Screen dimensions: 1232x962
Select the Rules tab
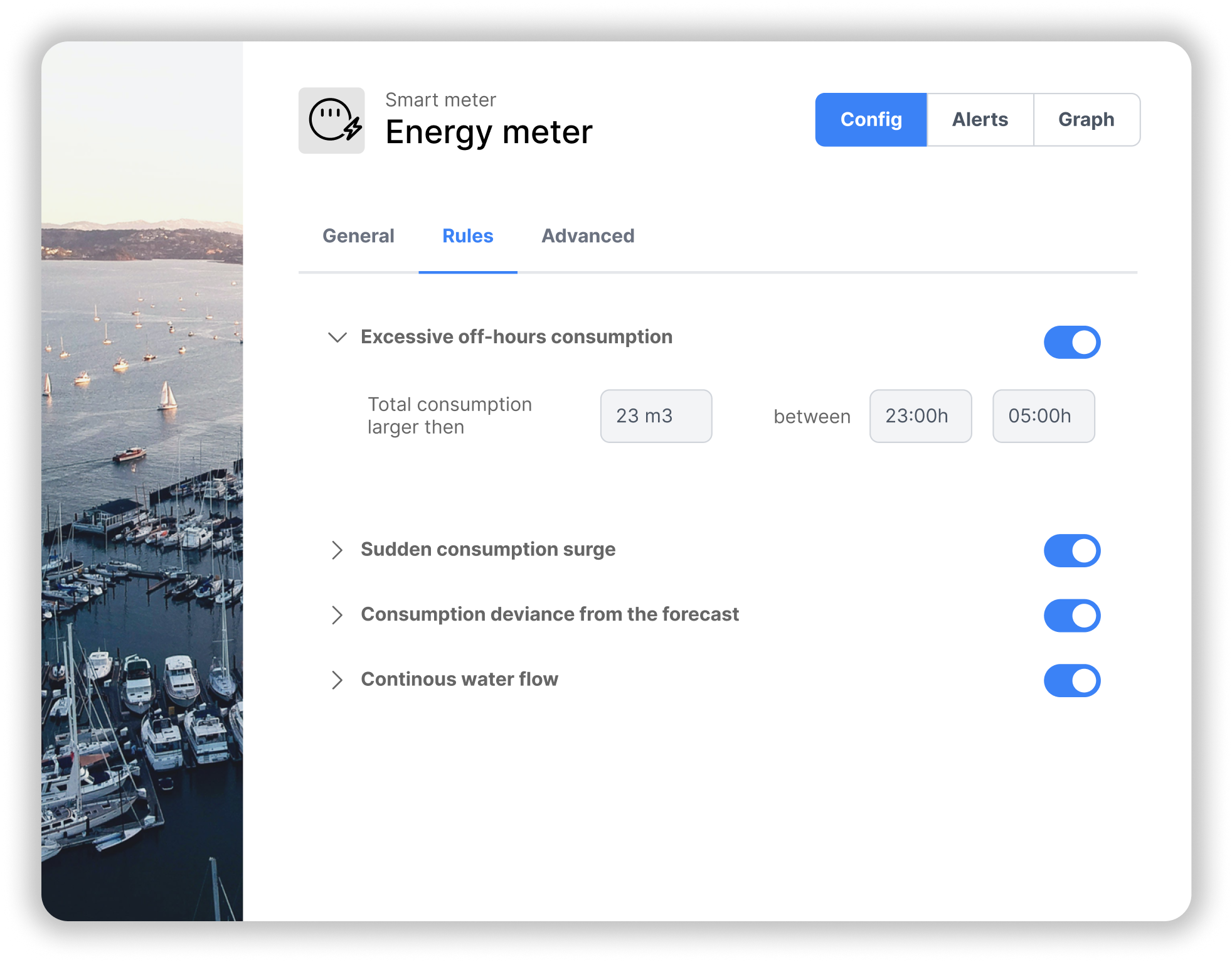[x=467, y=236]
